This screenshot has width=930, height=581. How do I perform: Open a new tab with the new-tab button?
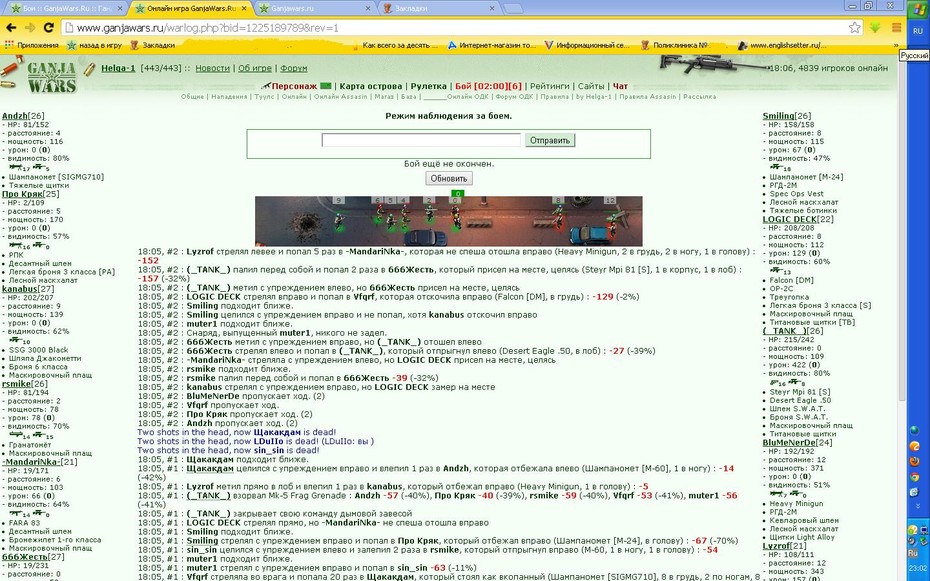click(513, 8)
